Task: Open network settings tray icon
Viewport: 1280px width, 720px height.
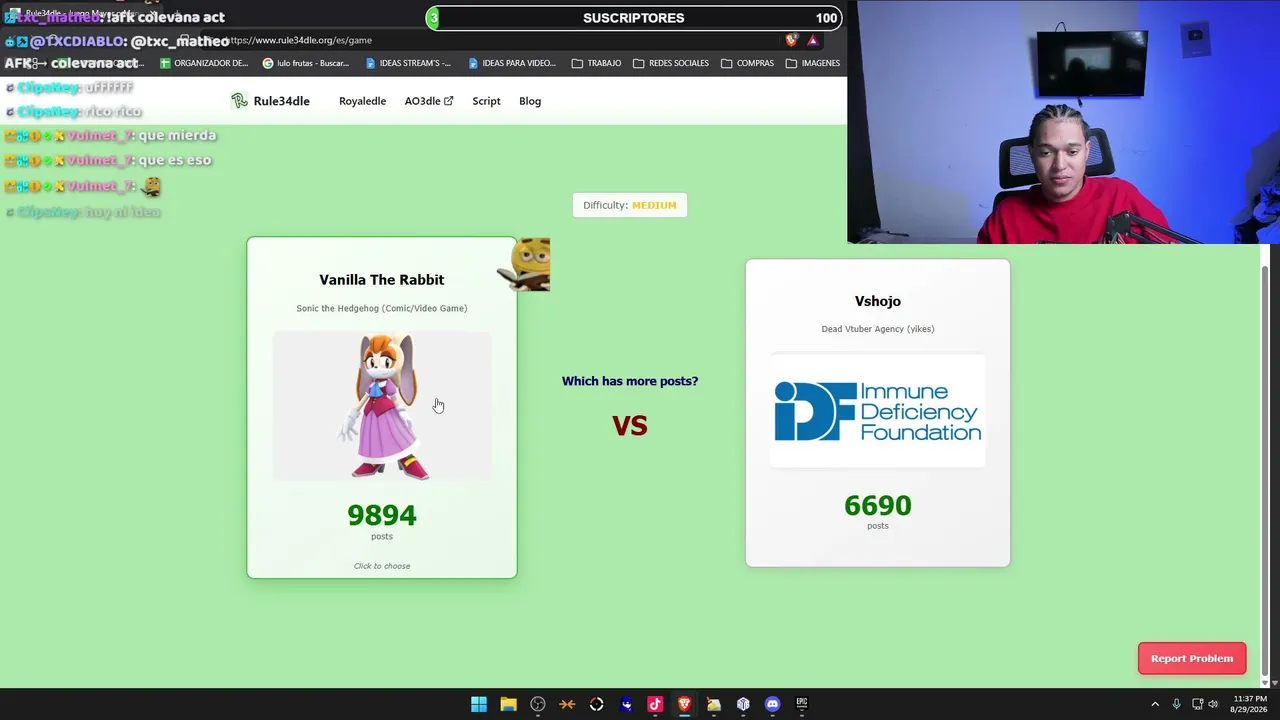Action: click(x=1198, y=704)
